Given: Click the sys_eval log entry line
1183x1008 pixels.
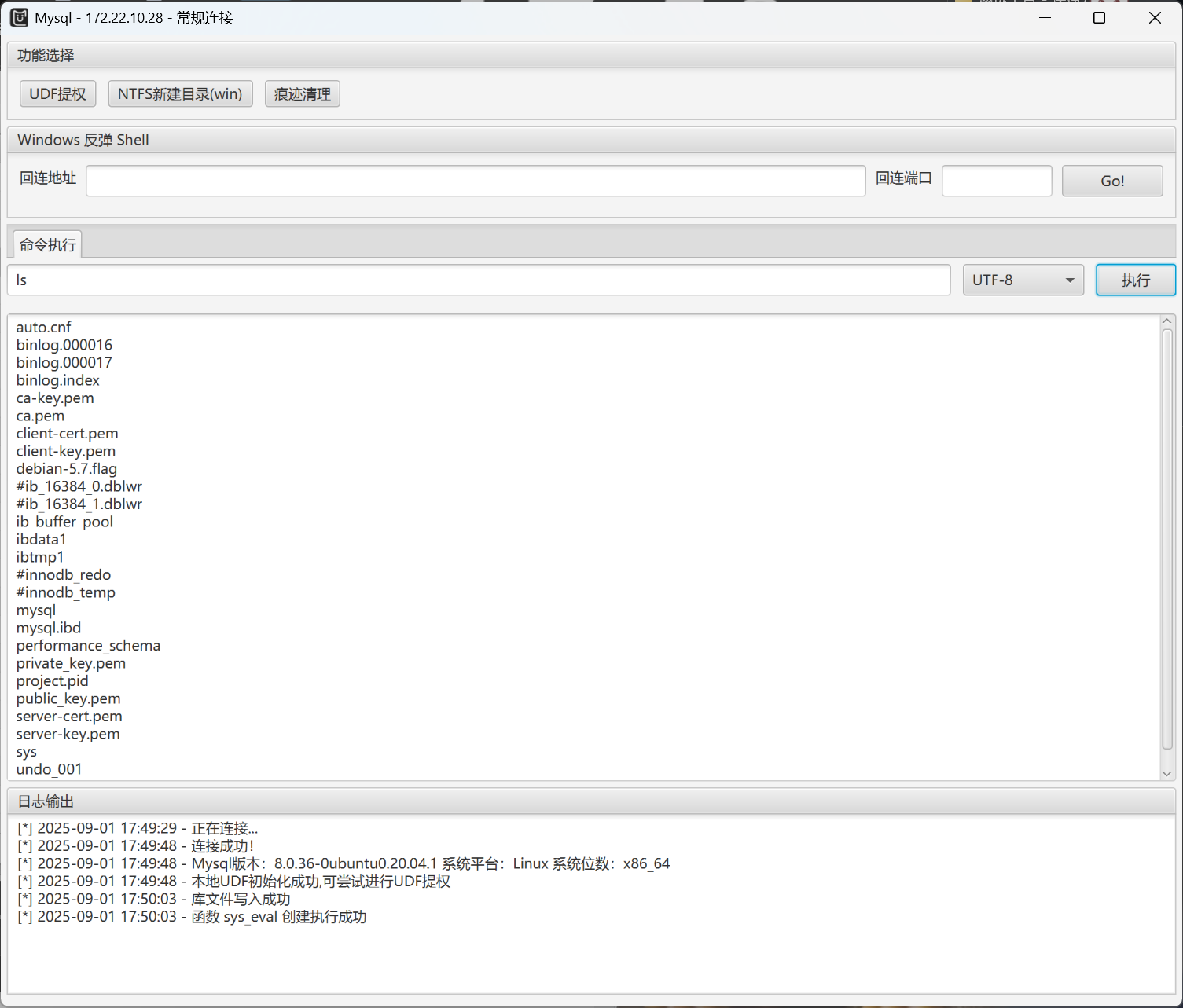Looking at the screenshot, I should tap(192, 917).
